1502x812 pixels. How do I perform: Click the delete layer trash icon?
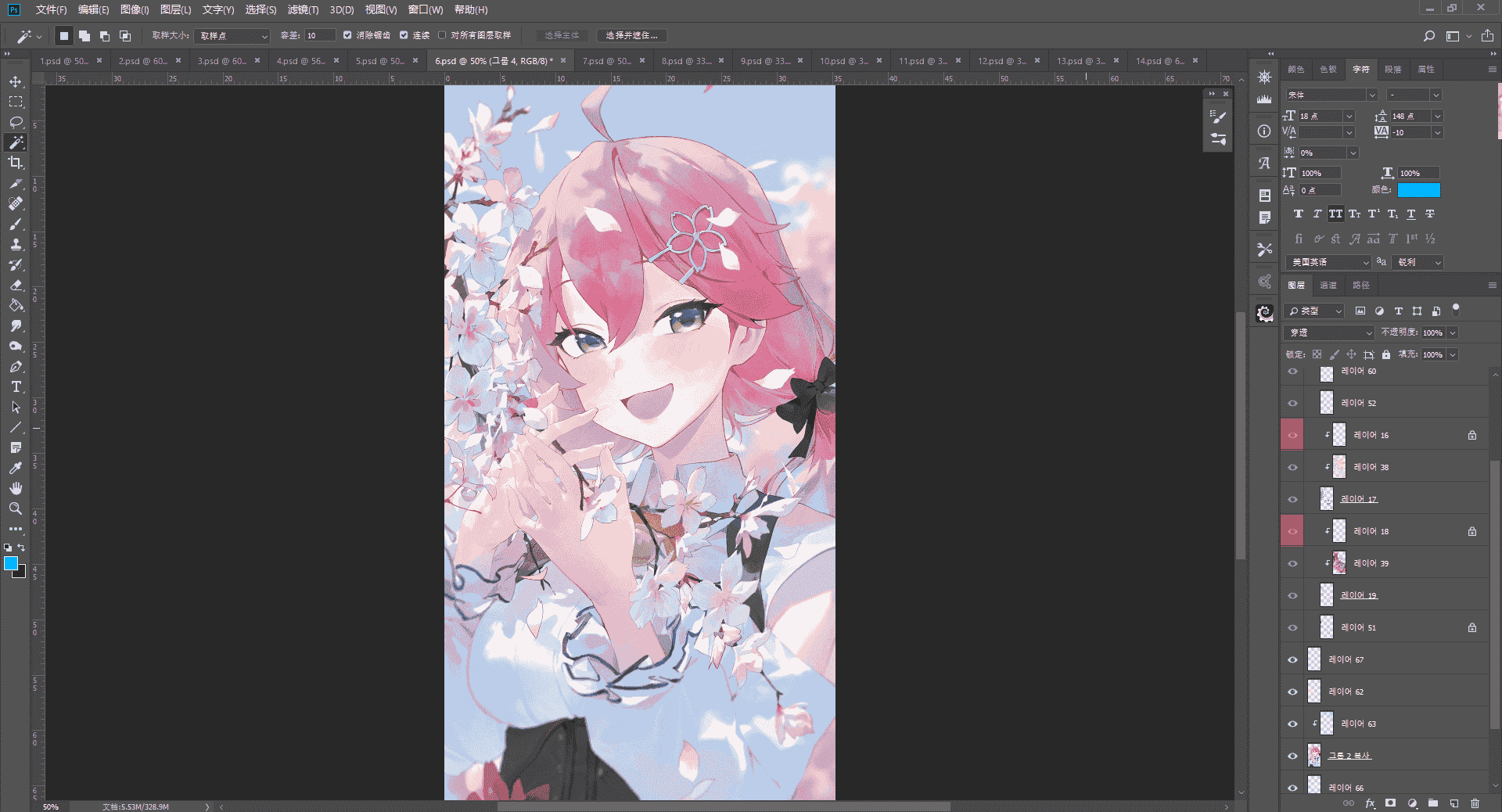click(1475, 803)
